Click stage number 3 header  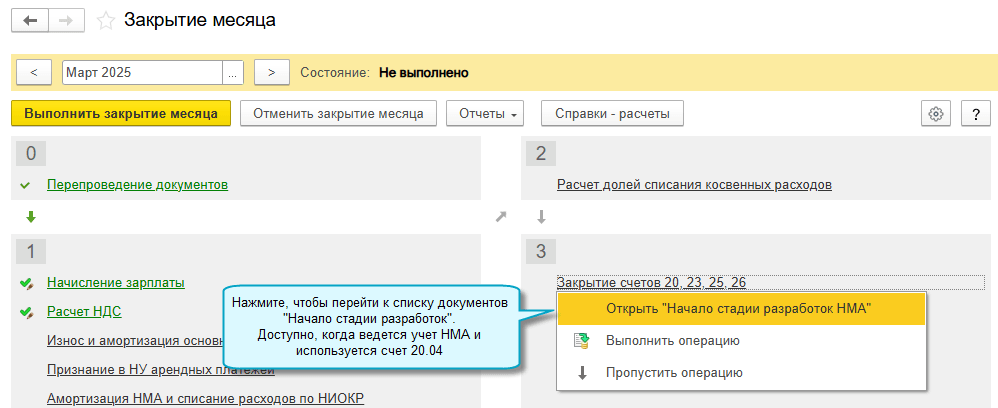541,251
